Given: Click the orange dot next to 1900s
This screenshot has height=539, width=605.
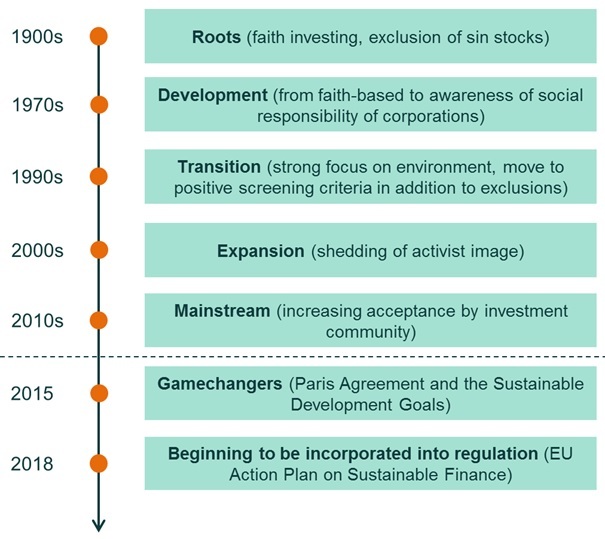Looking at the screenshot, I should pyautogui.click(x=99, y=37).
